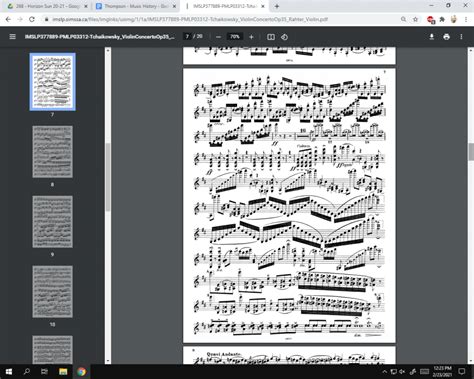Select page 10 thumbnail
The height and width of the screenshot is (379, 474).
point(53,292)
